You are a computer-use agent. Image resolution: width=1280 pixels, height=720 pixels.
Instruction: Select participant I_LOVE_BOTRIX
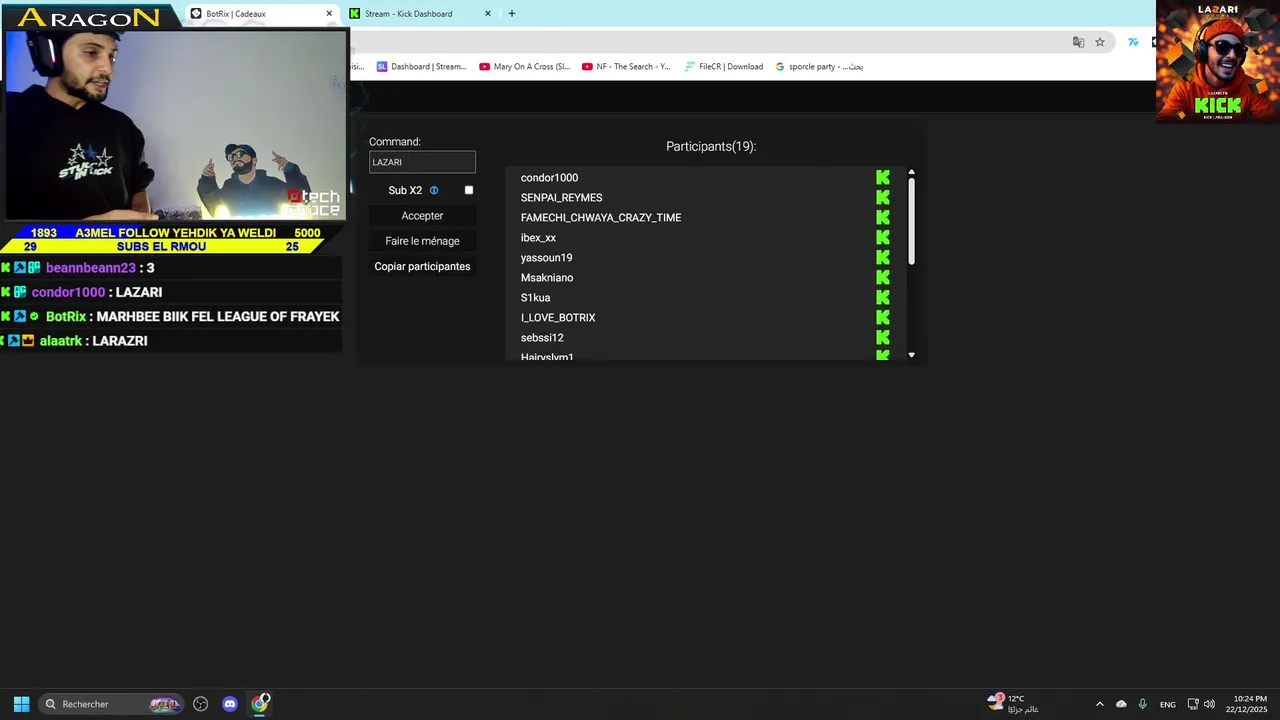558,318
